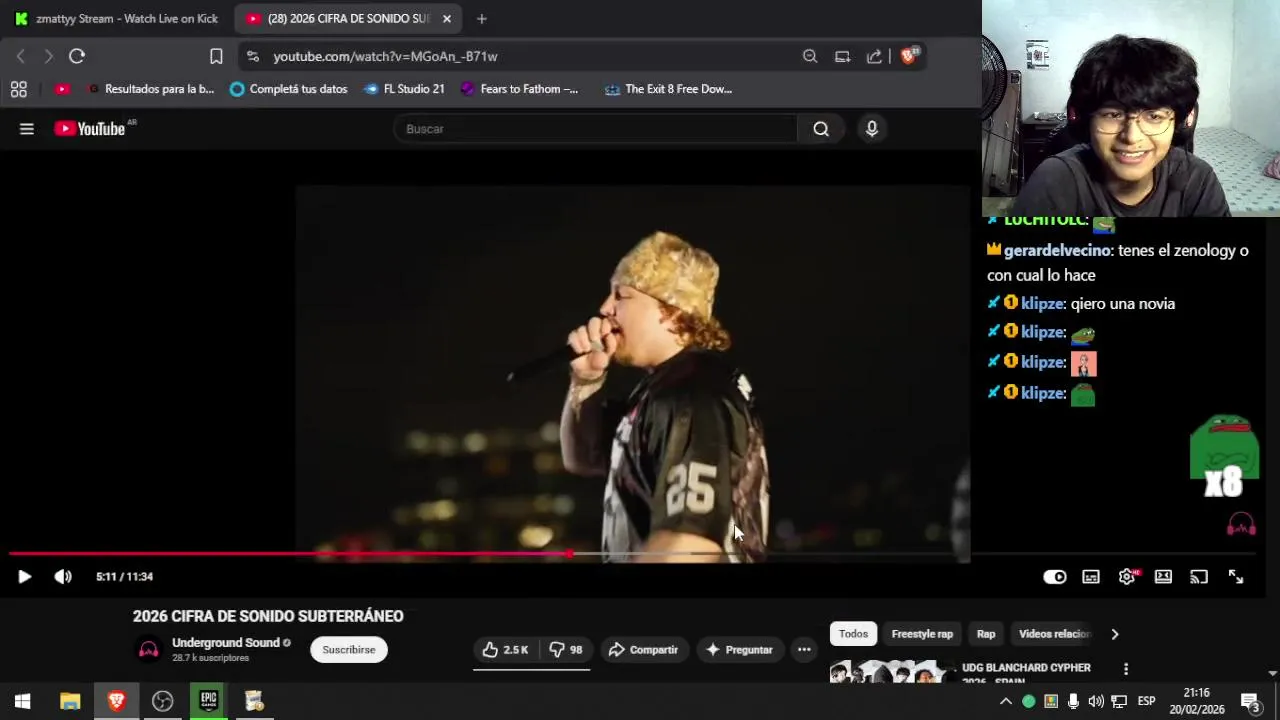Turn on subtitles in the player

1091,576
